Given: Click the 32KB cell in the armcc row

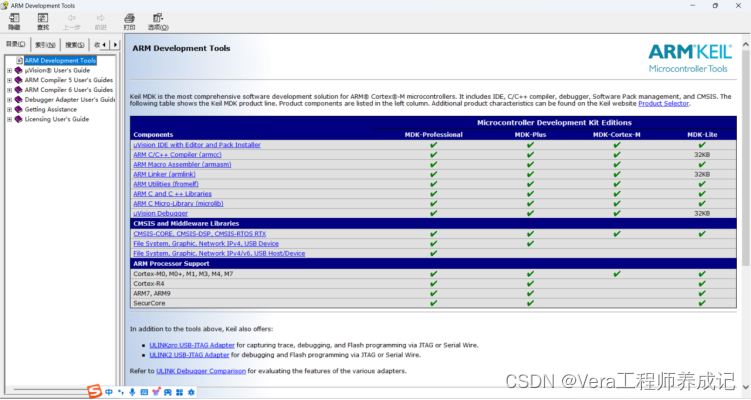Looking at the screenshot, I should [702, 155].
